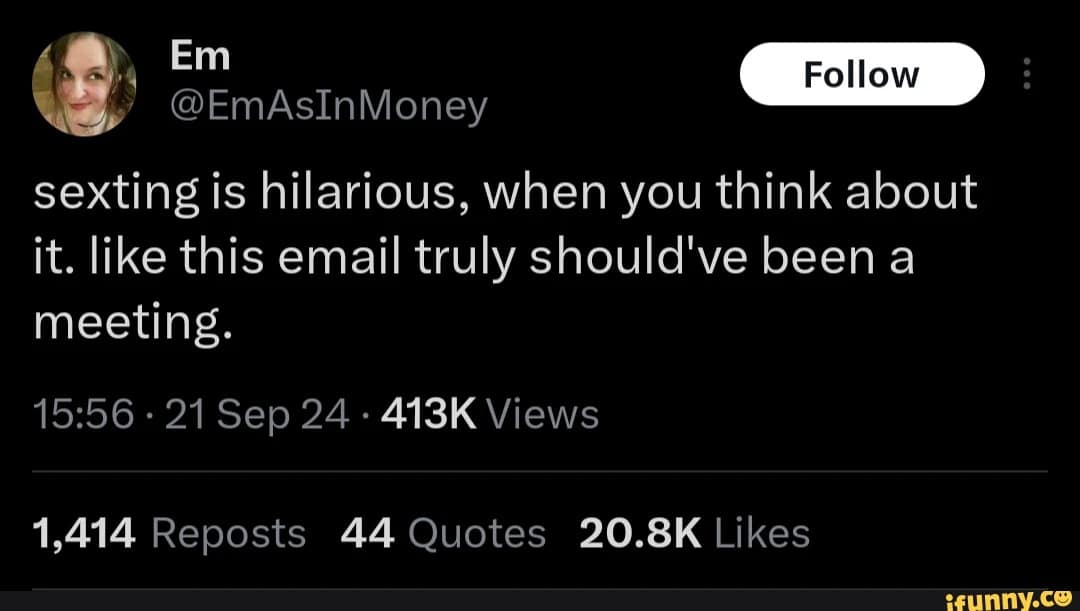Viewport: 1080px width, 611px height.
Task: Open the "Reposts" label to view reposters
Action: coord(228,533)
